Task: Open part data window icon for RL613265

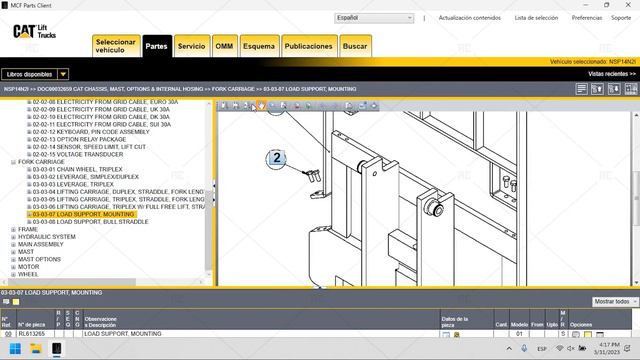Action: pyautogui.click(x=446, y=335)
